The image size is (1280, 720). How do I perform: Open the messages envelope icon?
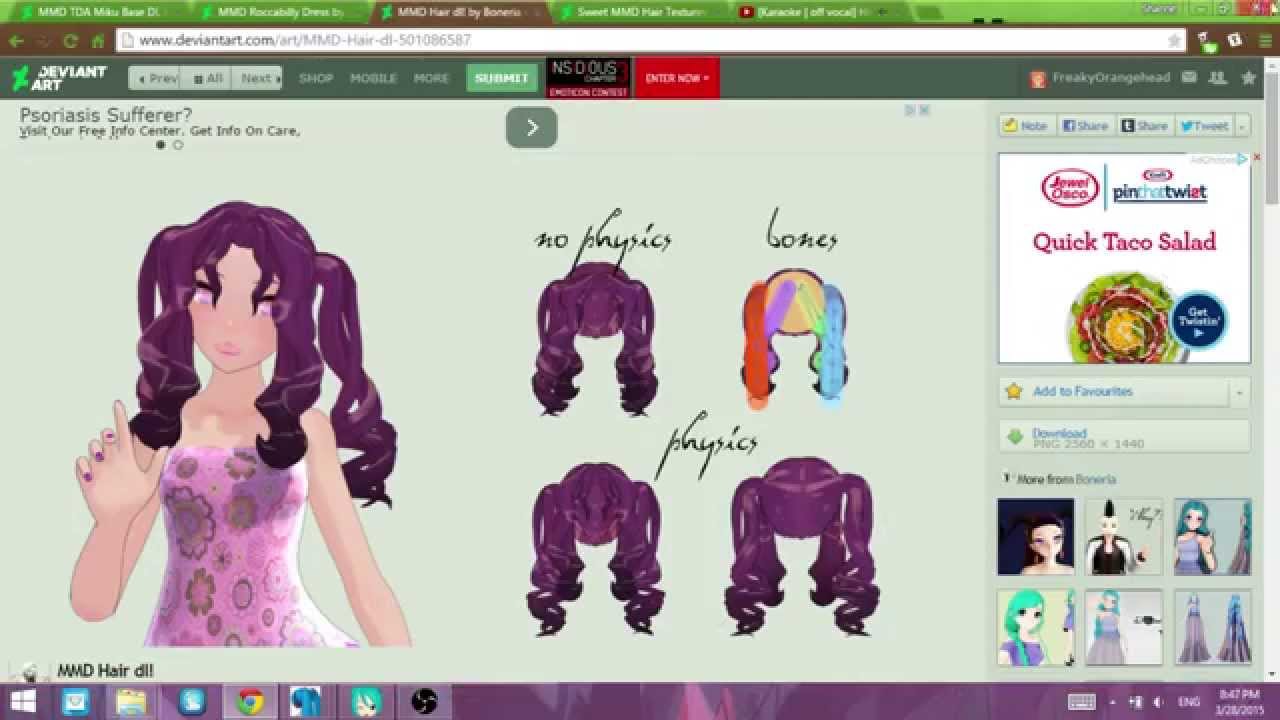tap(1189, 78)
